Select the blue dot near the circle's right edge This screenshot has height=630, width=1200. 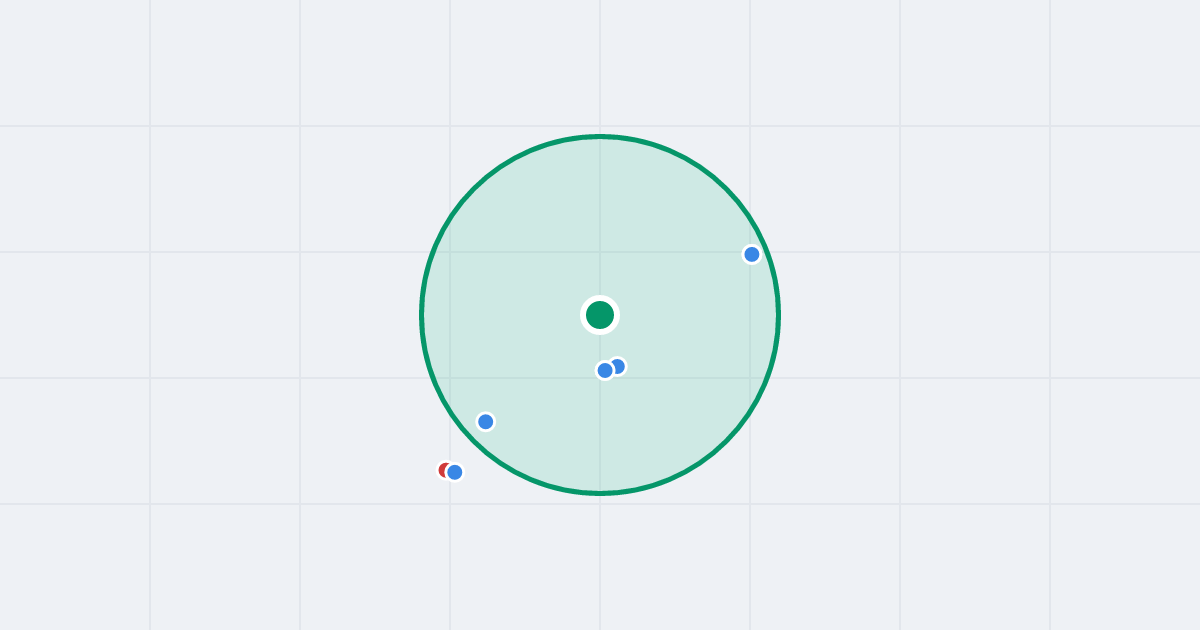752,254
